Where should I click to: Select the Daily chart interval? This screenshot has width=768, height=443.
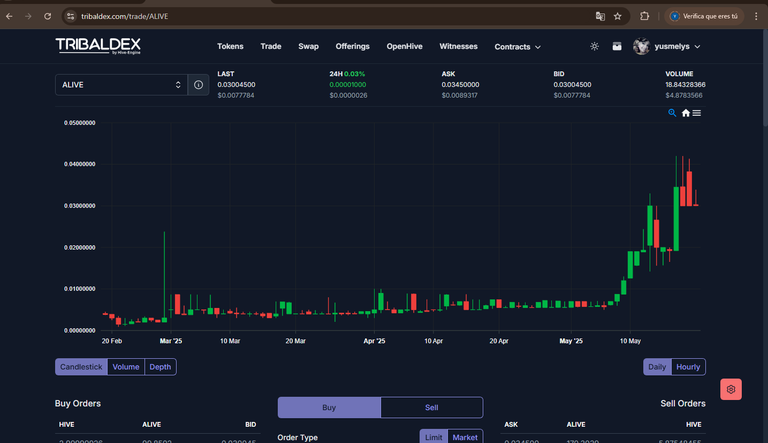(x=657, y=367)
